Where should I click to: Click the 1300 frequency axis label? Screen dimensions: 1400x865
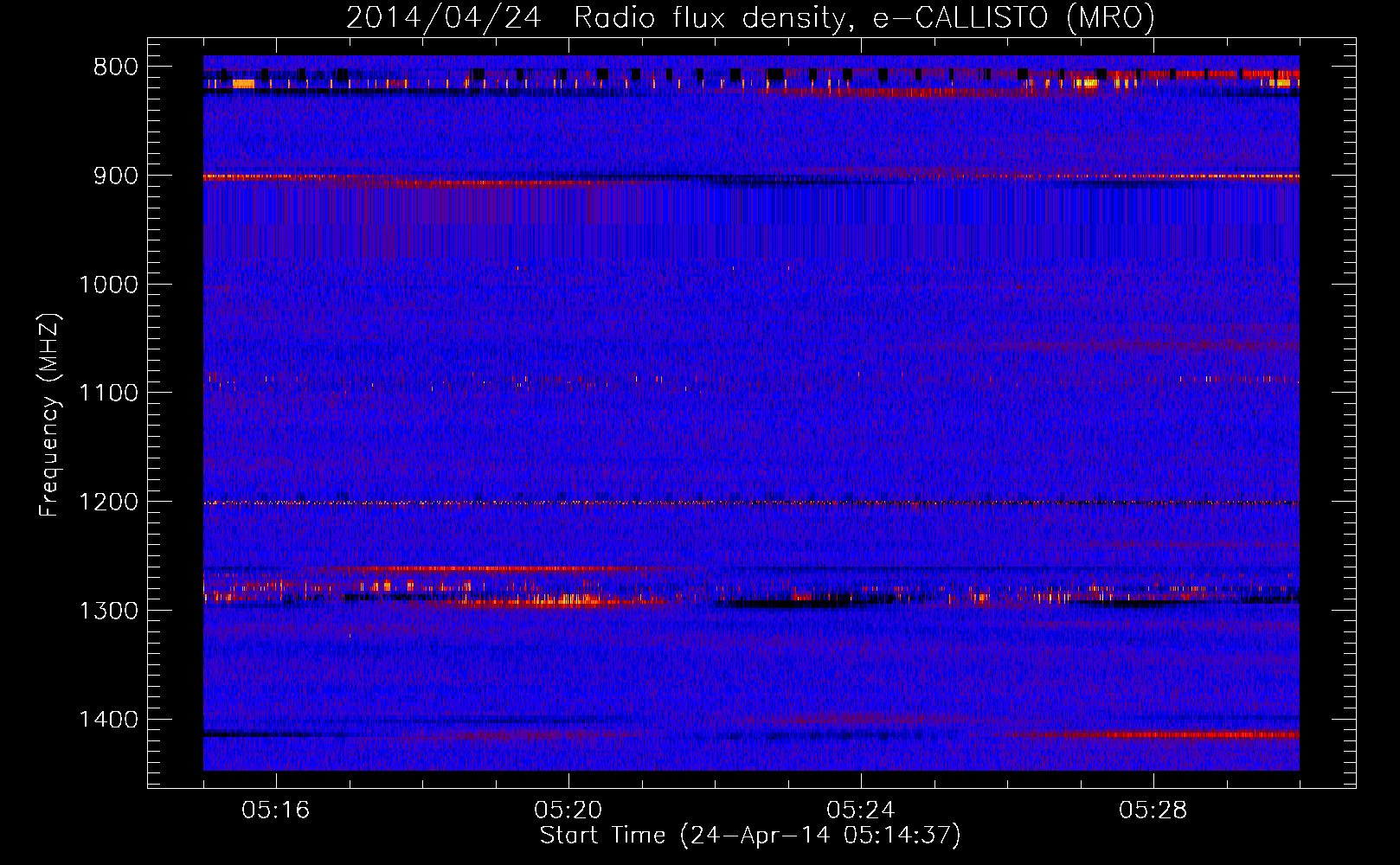tap(108, 612)
